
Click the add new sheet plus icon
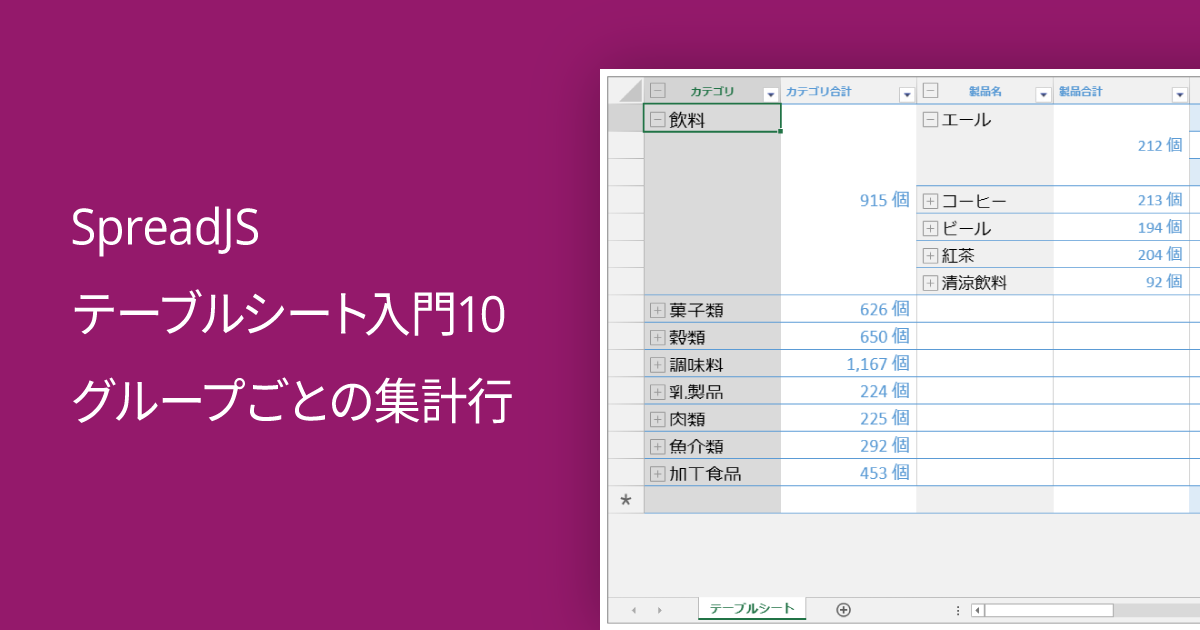click(x=843, y=610)
